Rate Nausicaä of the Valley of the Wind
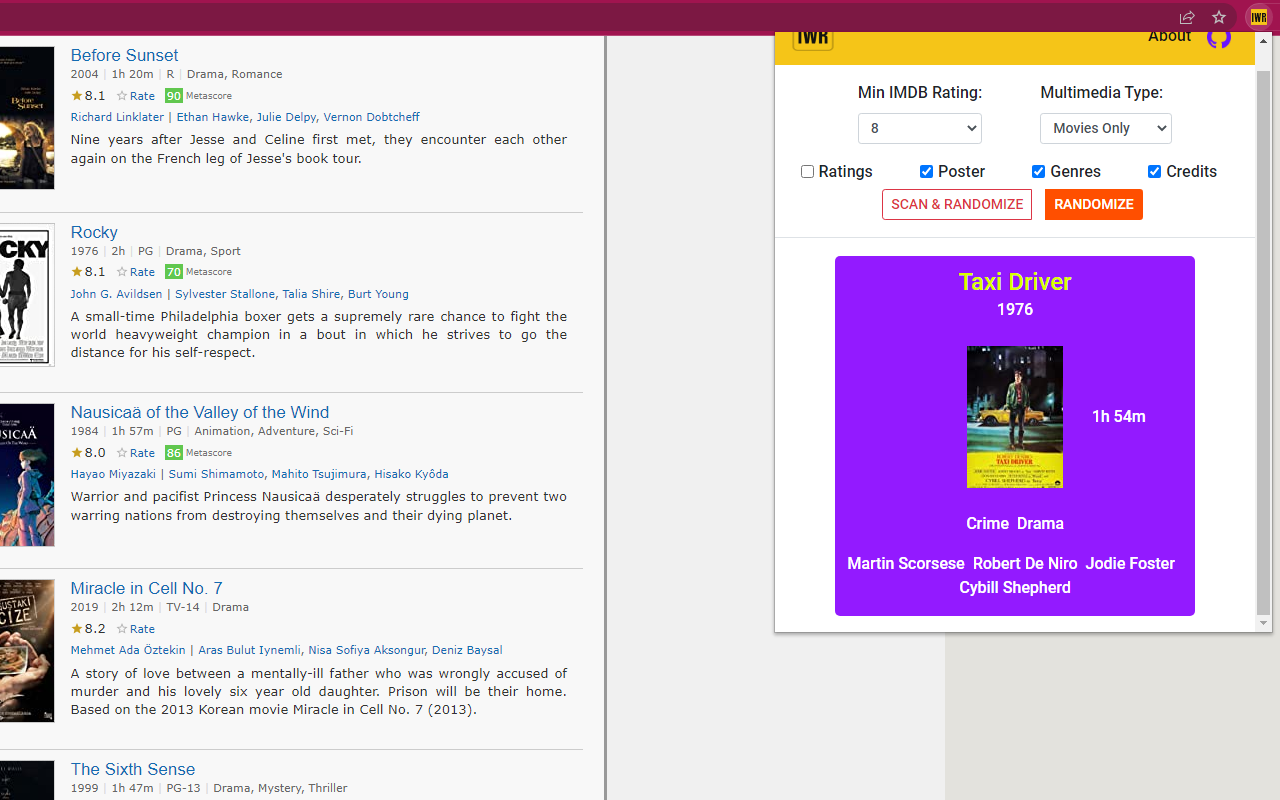This screenshot has width=1280, height=800. pos(136,452)
